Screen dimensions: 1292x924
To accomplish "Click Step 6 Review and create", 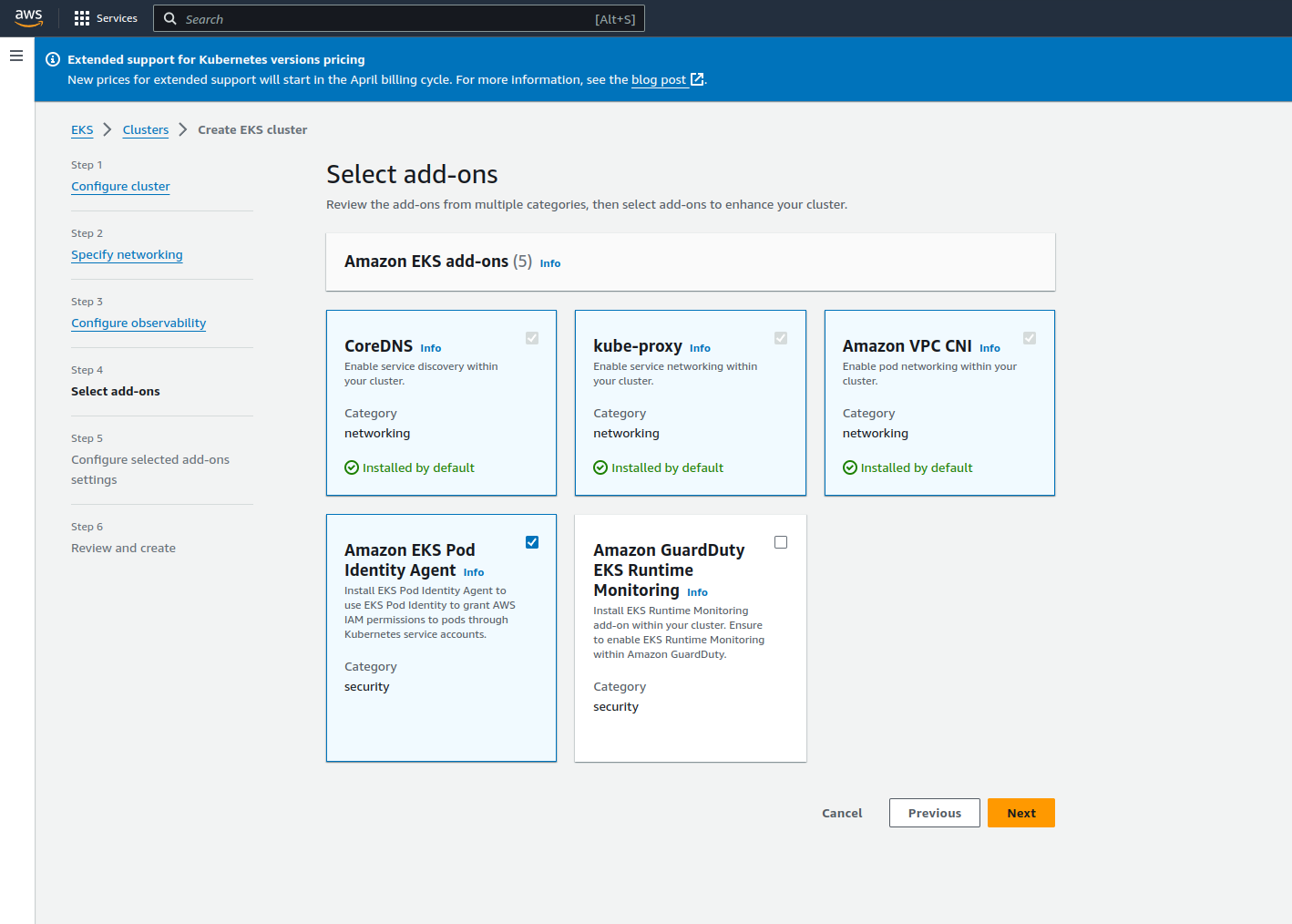I will [123, 548].
